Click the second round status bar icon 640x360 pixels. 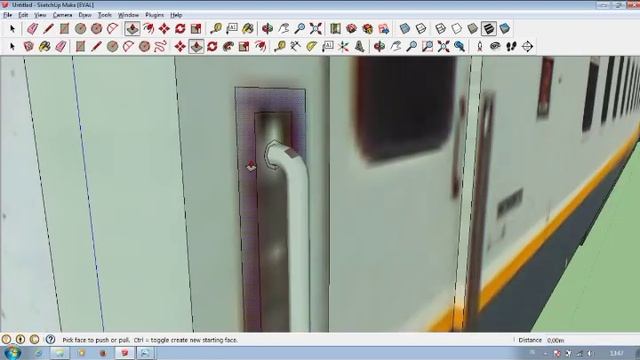20,339
